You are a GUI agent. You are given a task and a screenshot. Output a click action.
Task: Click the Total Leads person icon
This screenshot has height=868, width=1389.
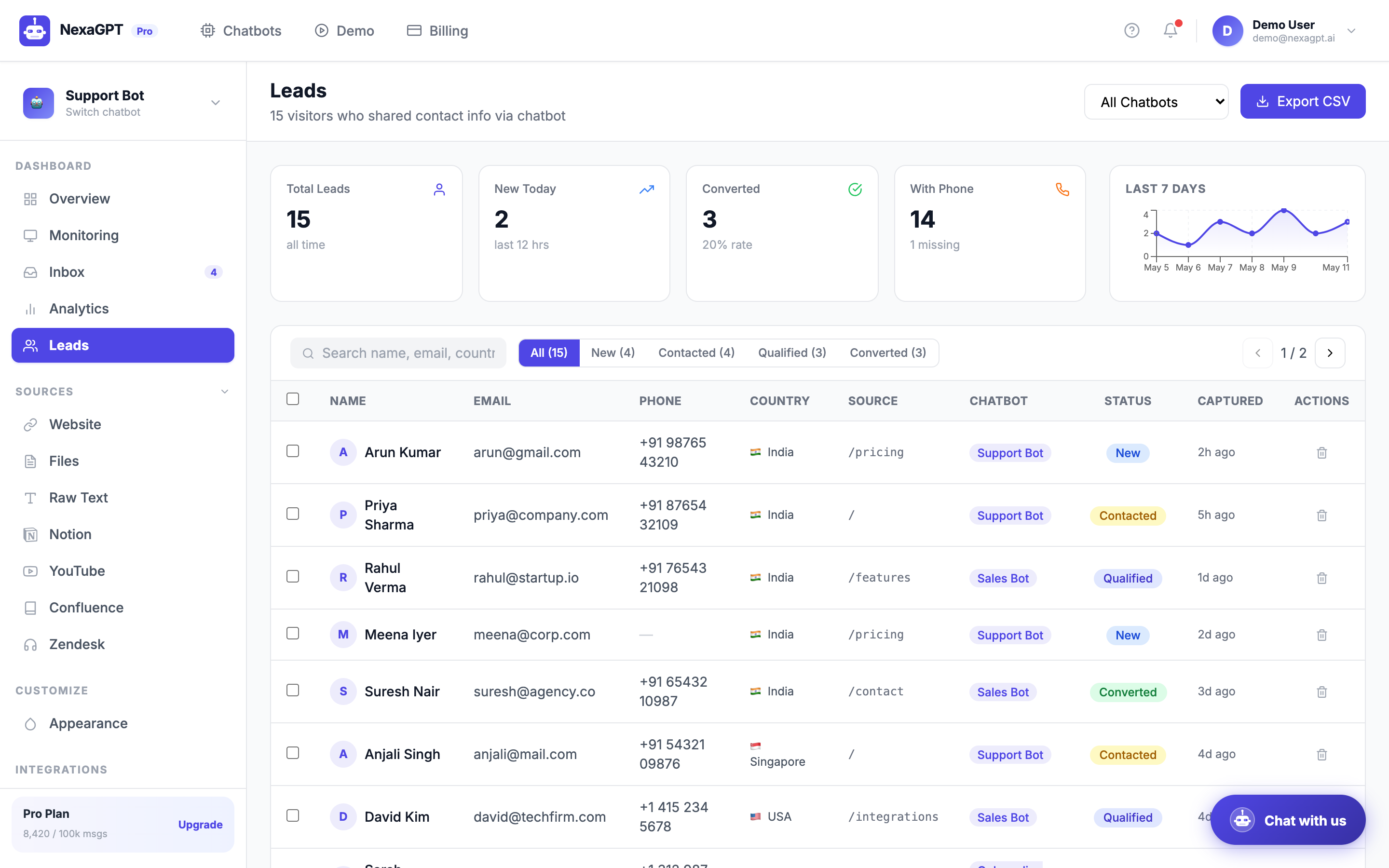[x=439, y=190]
